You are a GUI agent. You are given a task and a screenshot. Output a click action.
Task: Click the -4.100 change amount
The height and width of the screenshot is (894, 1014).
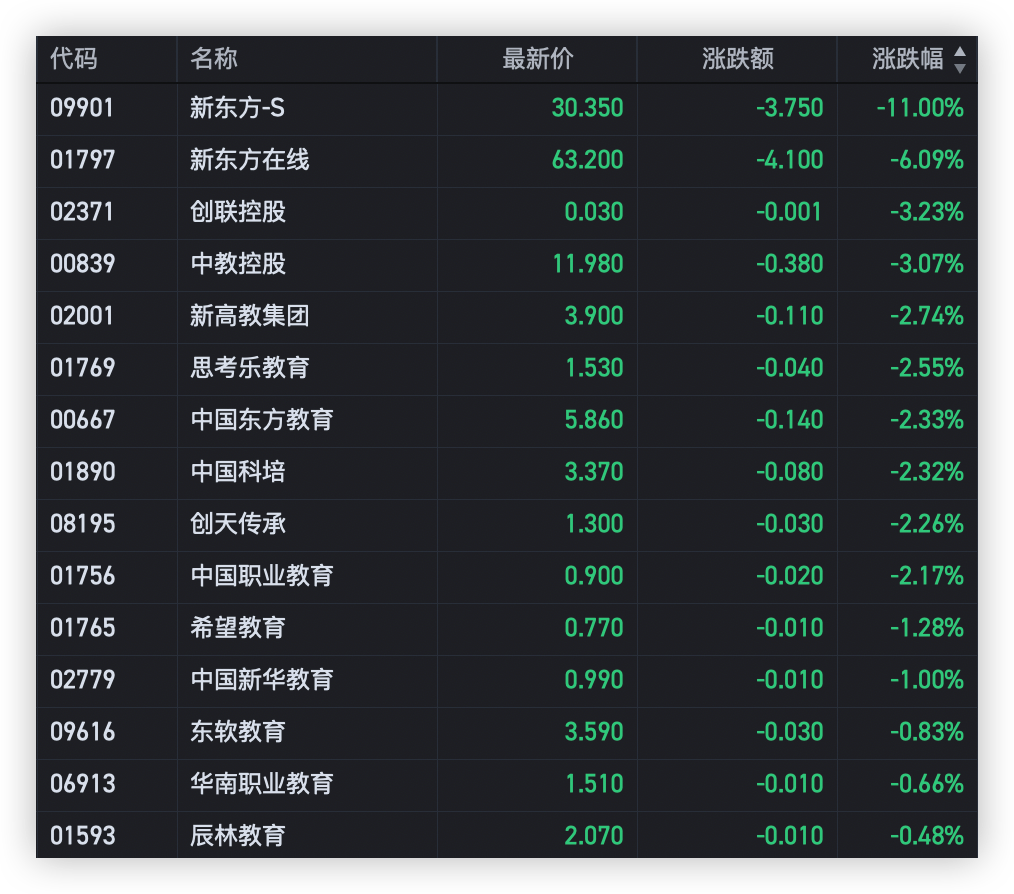click(790, 160)
